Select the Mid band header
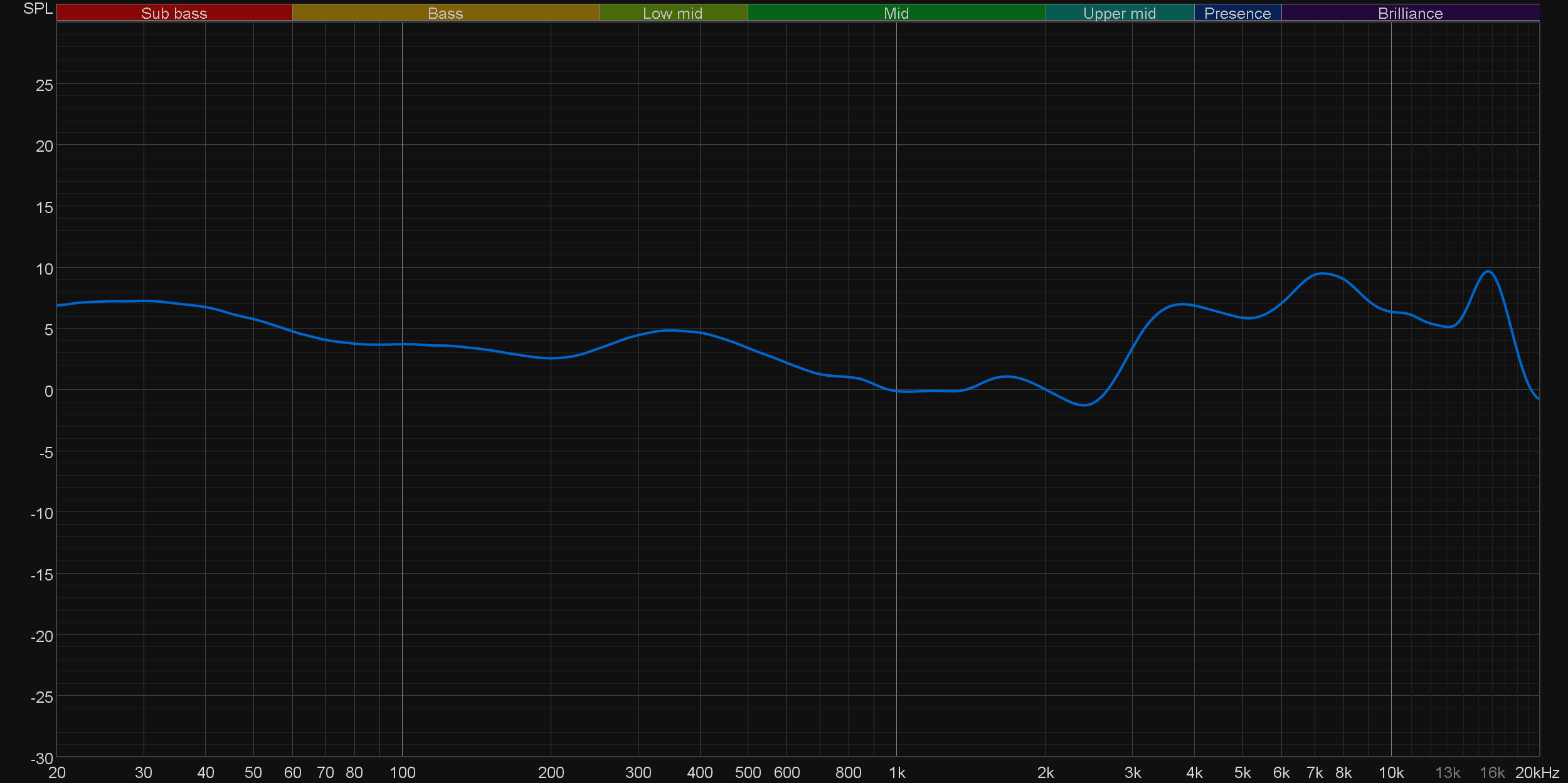 896,13
